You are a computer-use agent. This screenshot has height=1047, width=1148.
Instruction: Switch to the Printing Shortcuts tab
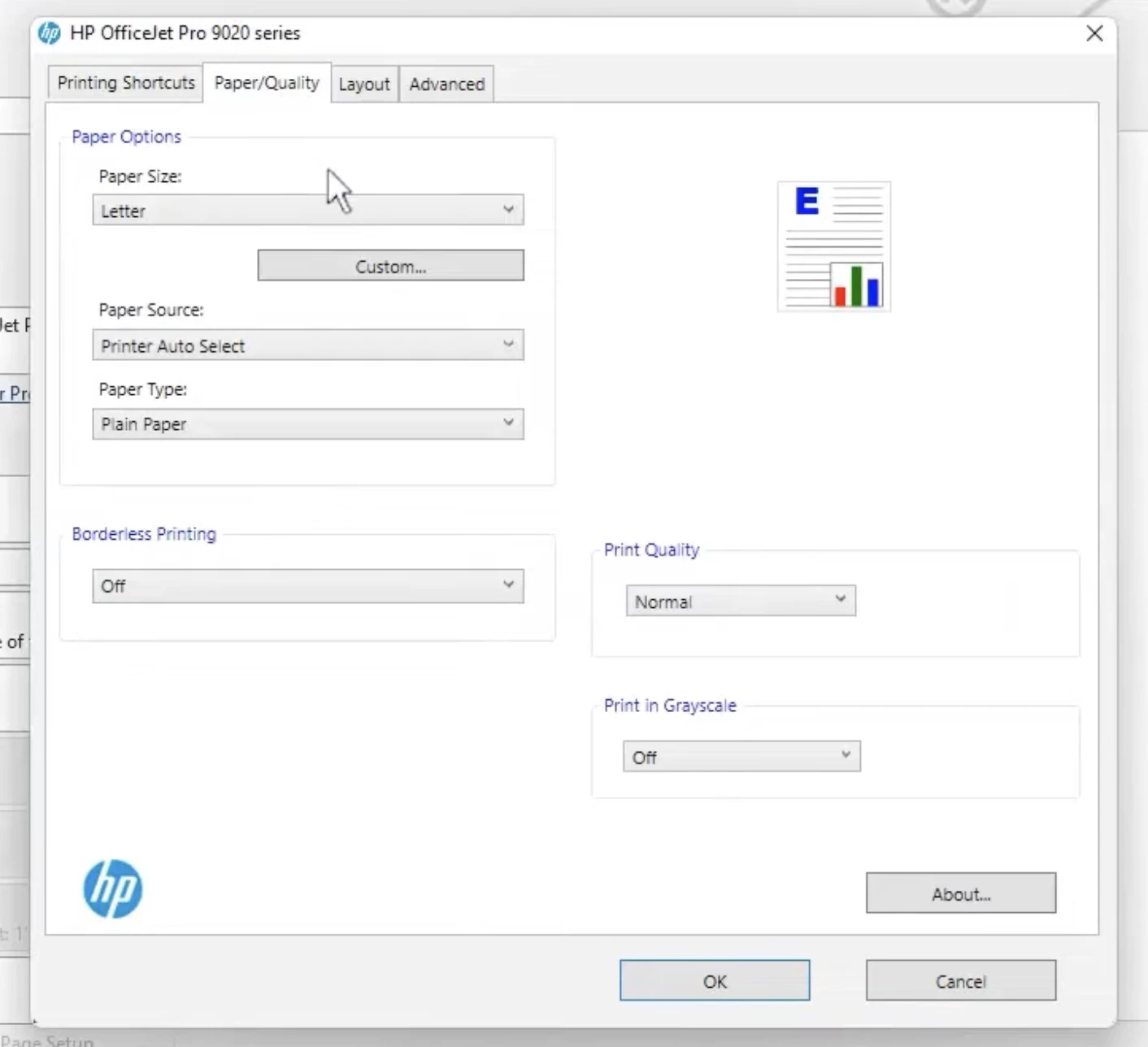point(126,83)
